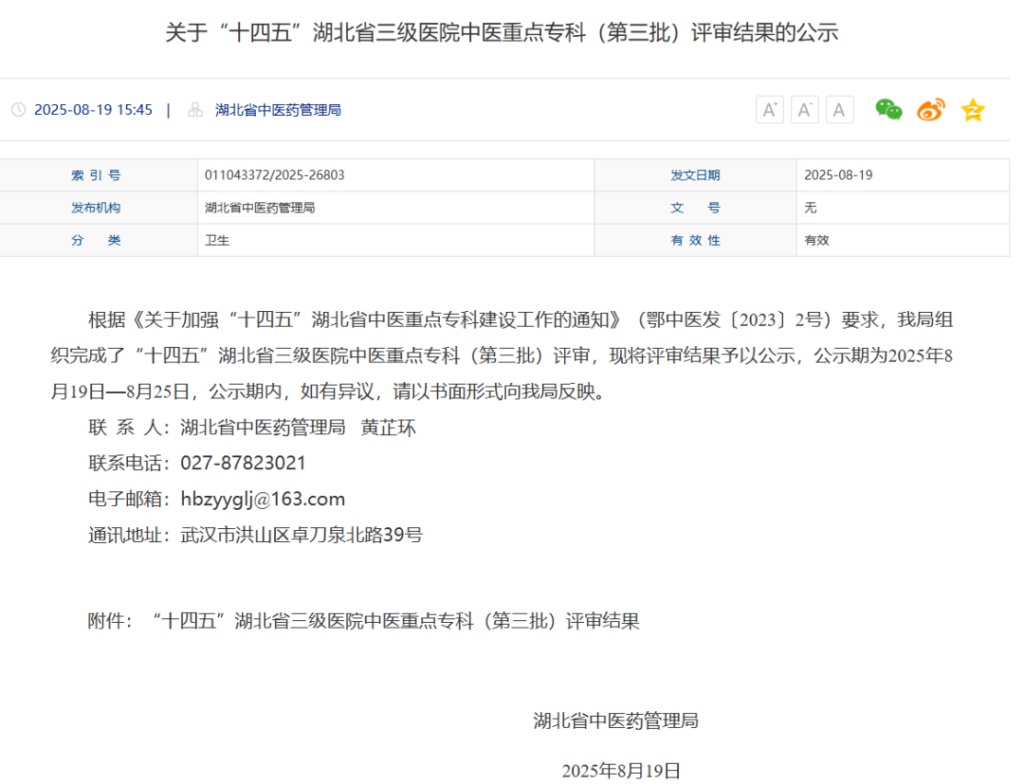Share the notice via Weibo icon
This screenshot has height=784, width=1024.
click(x=930, y=110)
